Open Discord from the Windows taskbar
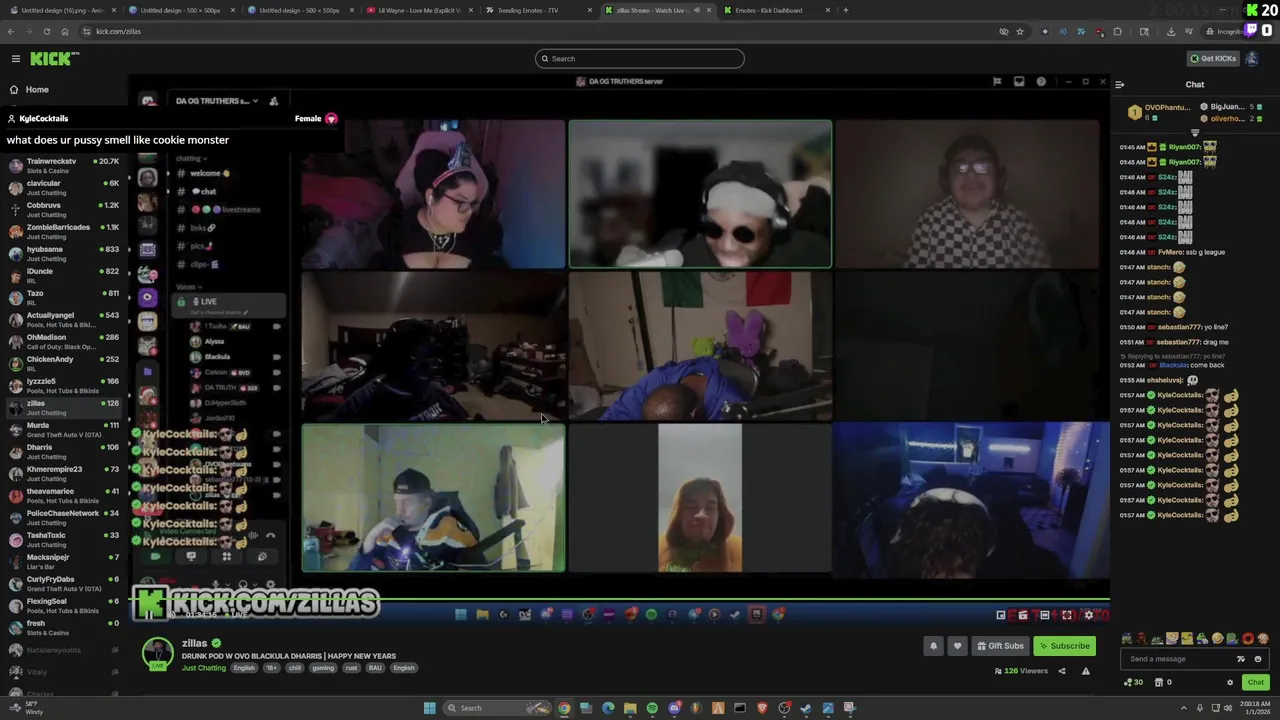 click(674, 708)
